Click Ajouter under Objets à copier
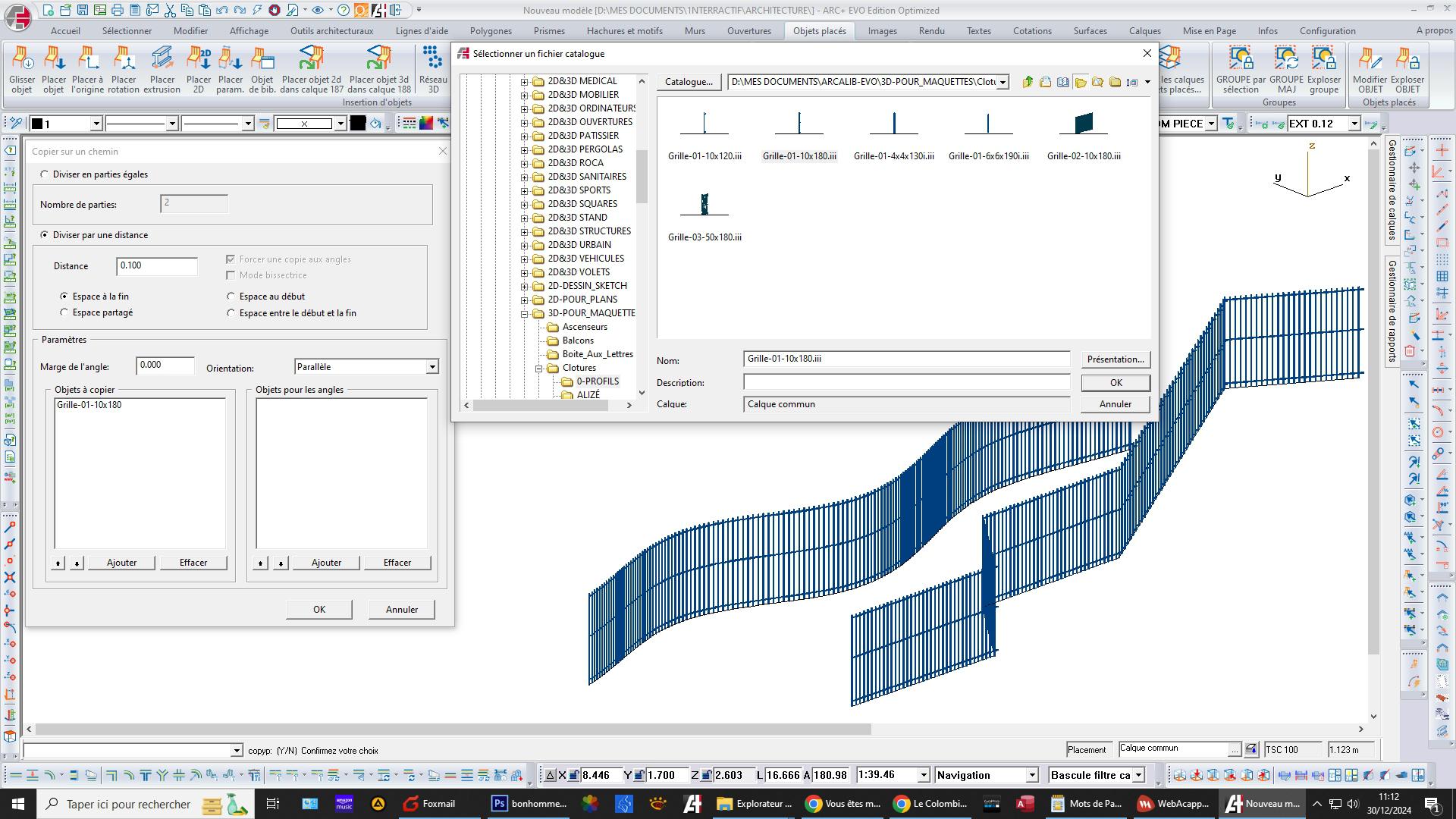Viewport: 1456px width, 819px height. point(121,563)
